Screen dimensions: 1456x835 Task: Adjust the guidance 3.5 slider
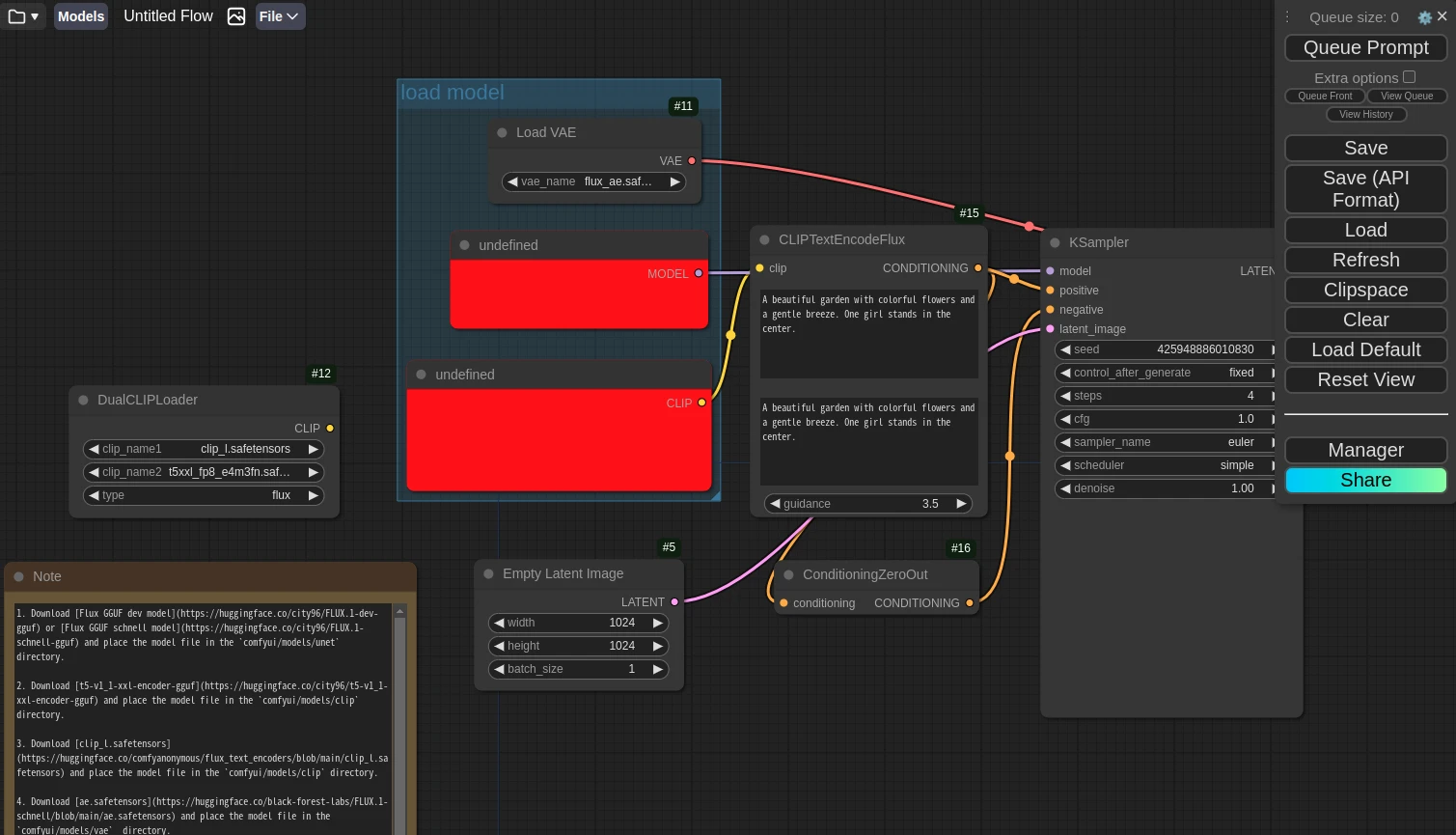click(867, 504)
